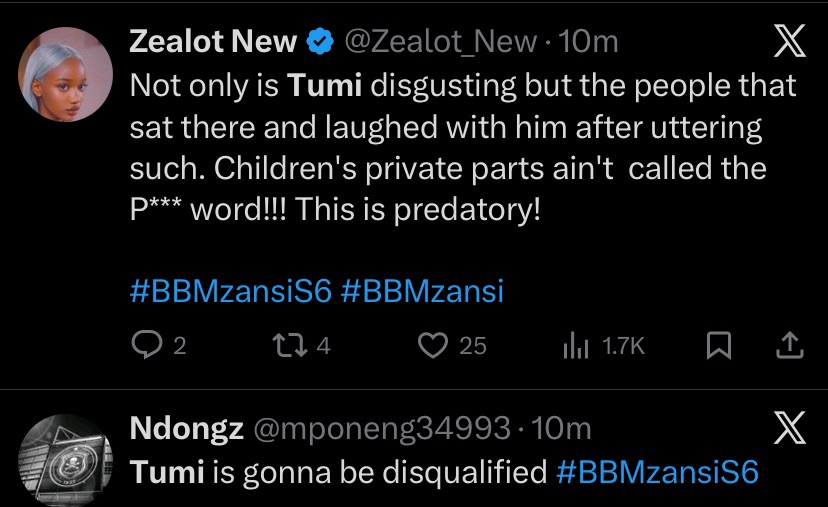This screenshot has width=828, height=507.
Task: Open Ndongz's profile avatar
Action: tap(66, 460)
